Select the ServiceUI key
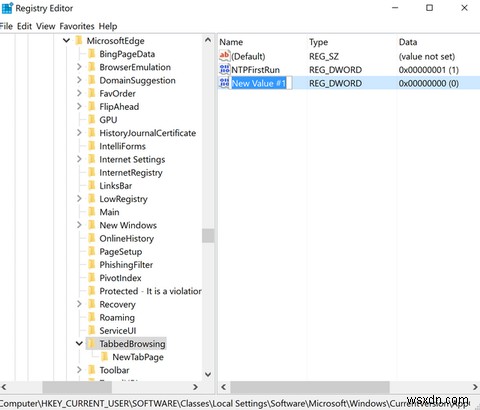The image size is (480, 410). [118, 331]
